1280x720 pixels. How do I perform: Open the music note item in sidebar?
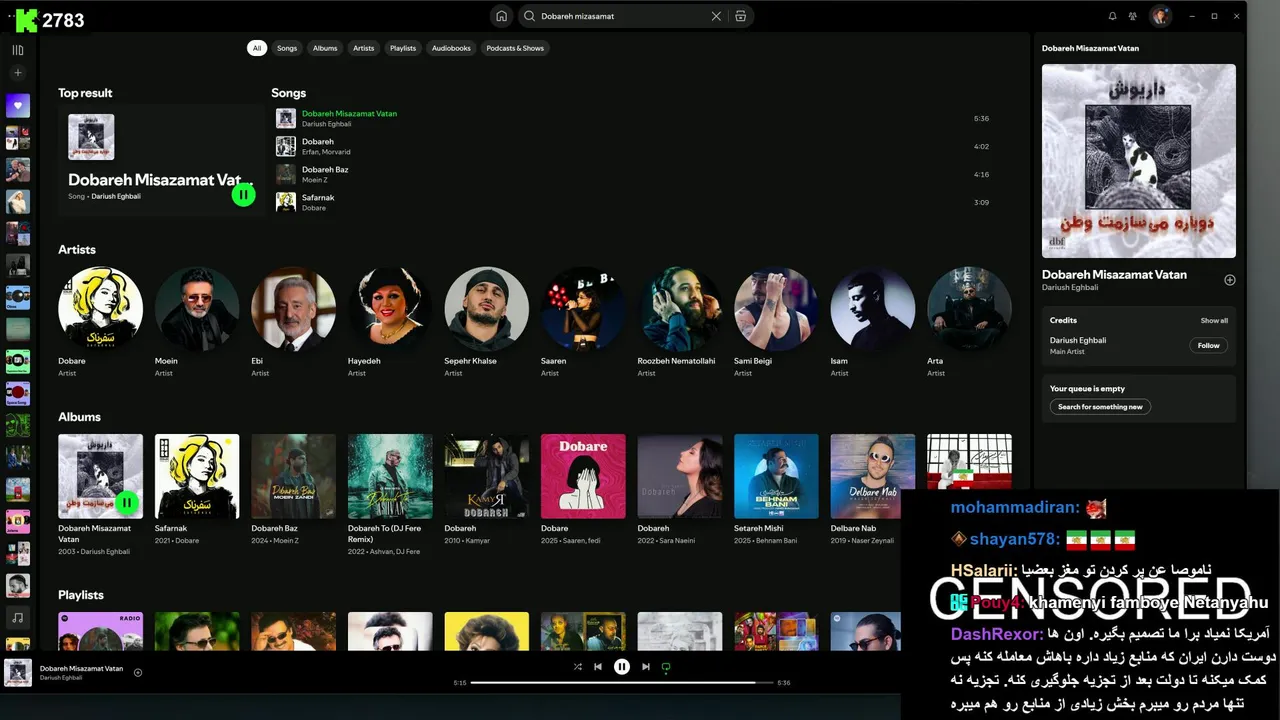click(x=18, y=617)
